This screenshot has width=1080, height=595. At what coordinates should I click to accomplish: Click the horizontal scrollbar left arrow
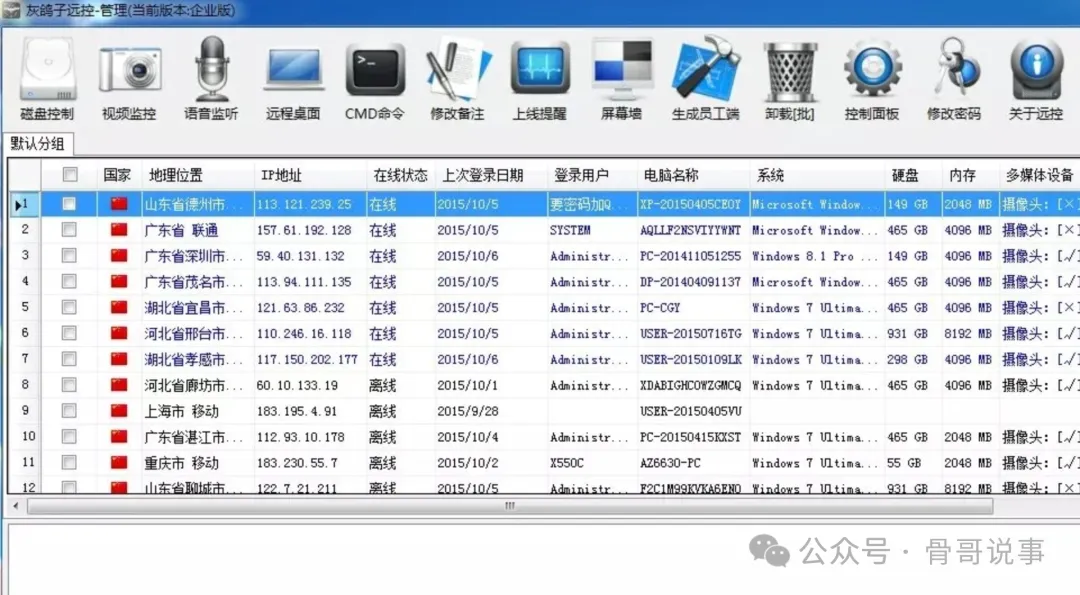pyautogui.click(x=16, y=505)
